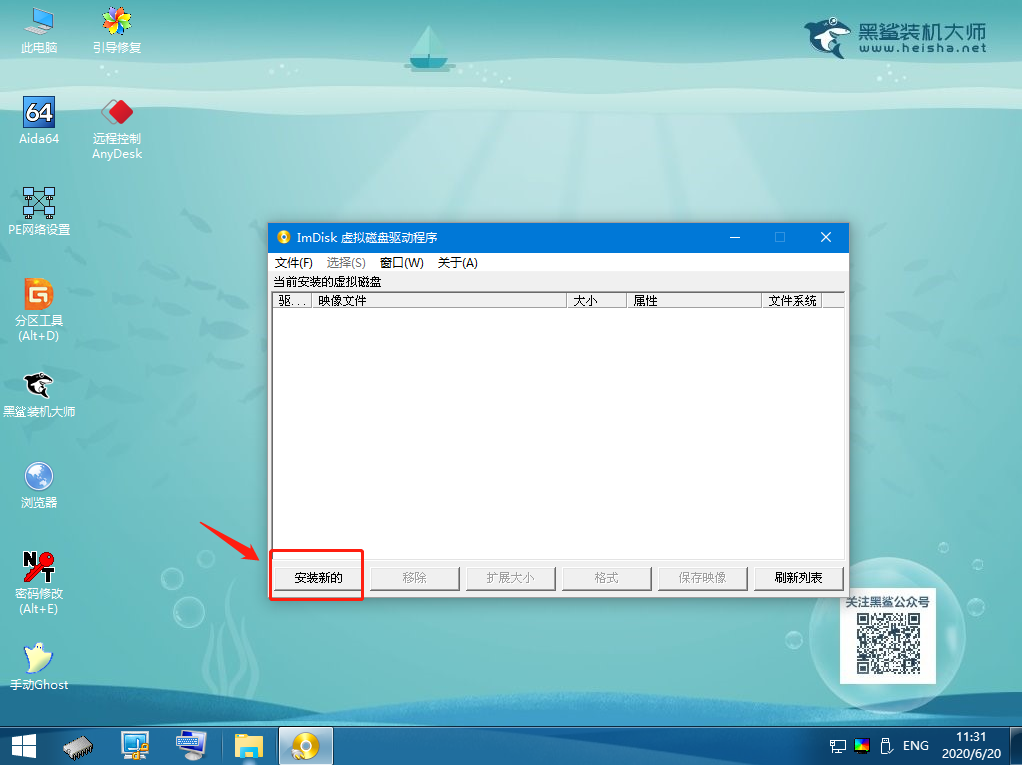Sort by the 文件系统 column header
Viewport: 1022px width, 765px height.
tap(792, 300)
